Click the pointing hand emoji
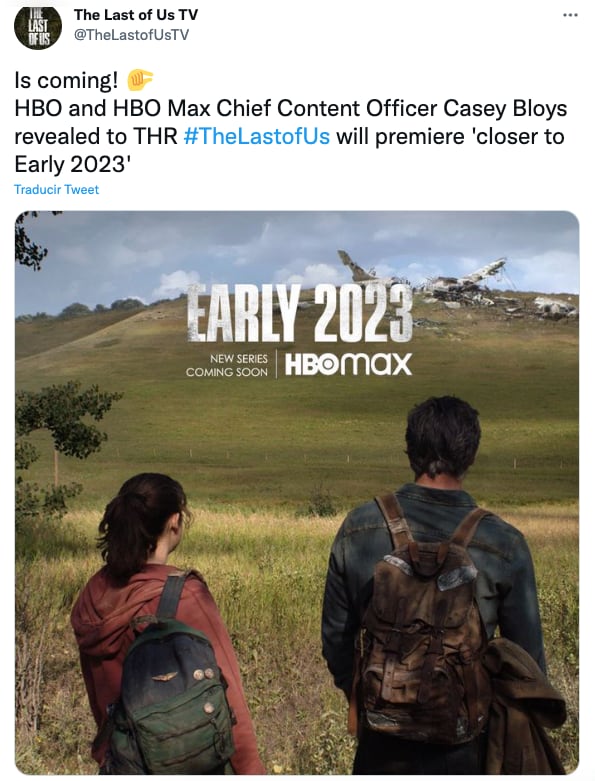Image resolution: width=595 pixels, height=781 pixels. [x=140, y=80]
